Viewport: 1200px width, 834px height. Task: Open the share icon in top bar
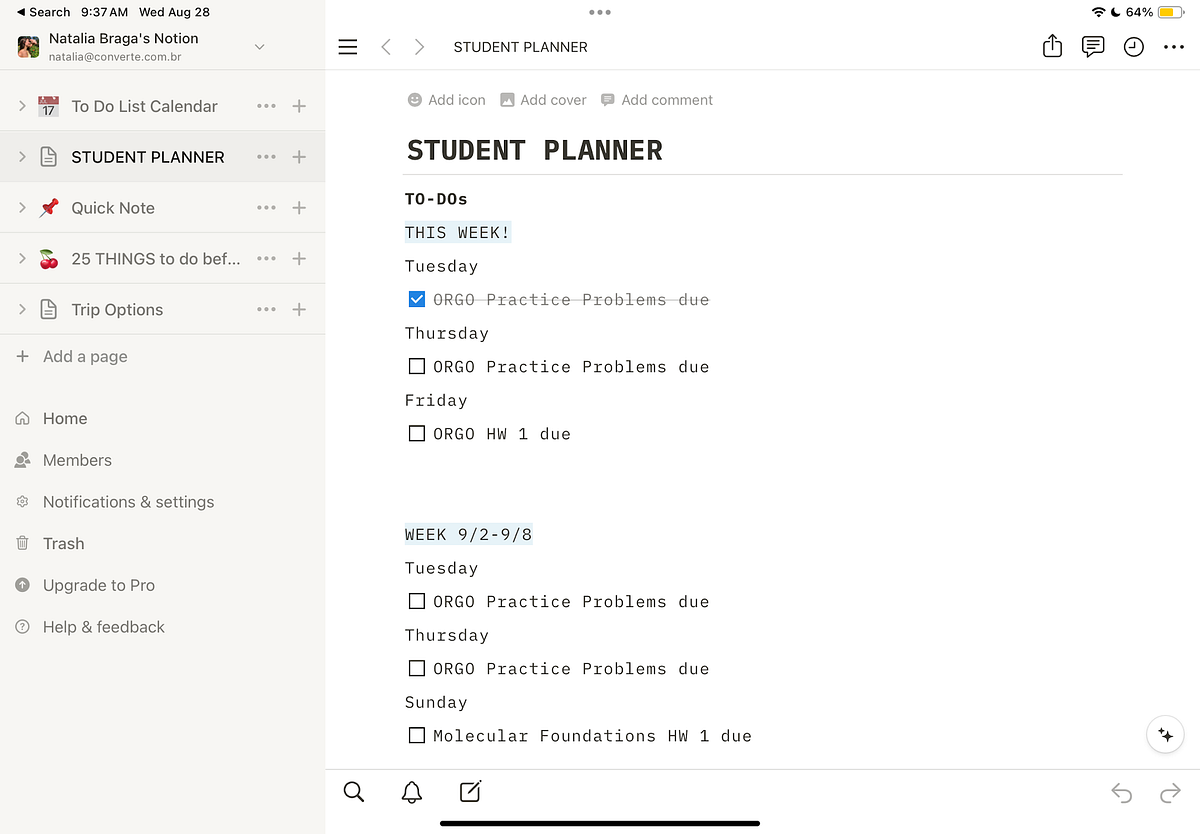1052,47
